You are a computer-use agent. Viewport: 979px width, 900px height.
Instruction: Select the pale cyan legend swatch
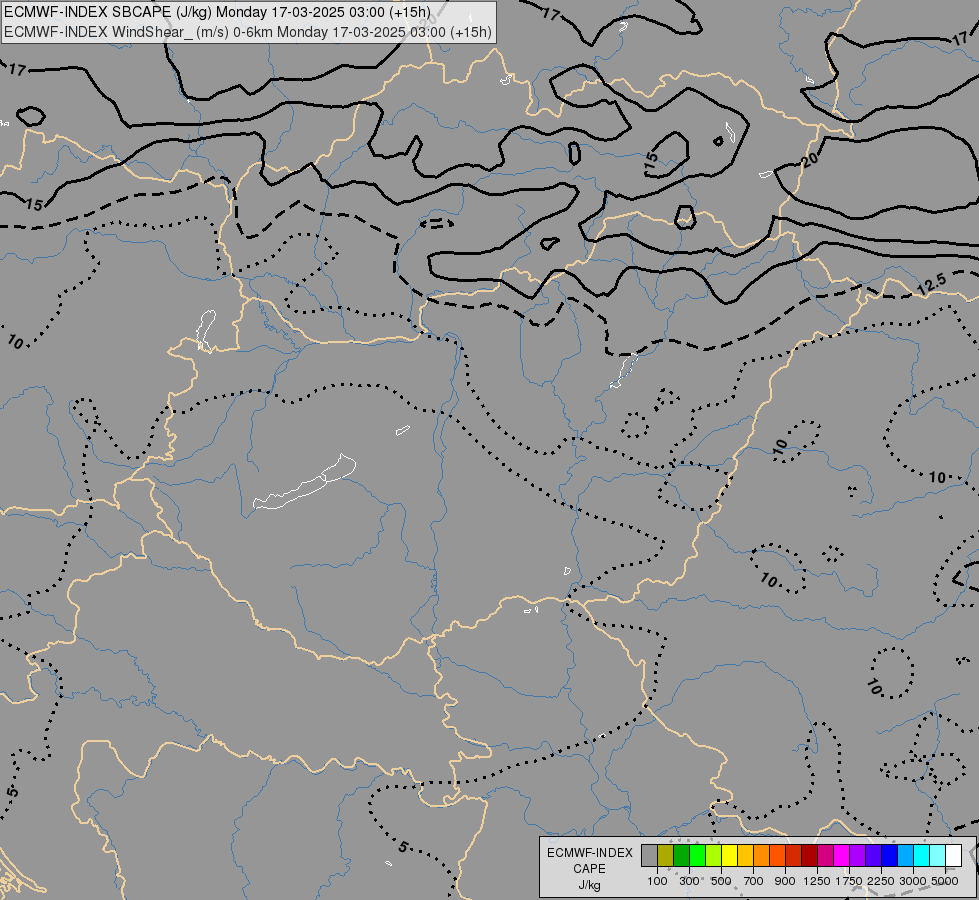pyautogui.click(x=938, y=856)
